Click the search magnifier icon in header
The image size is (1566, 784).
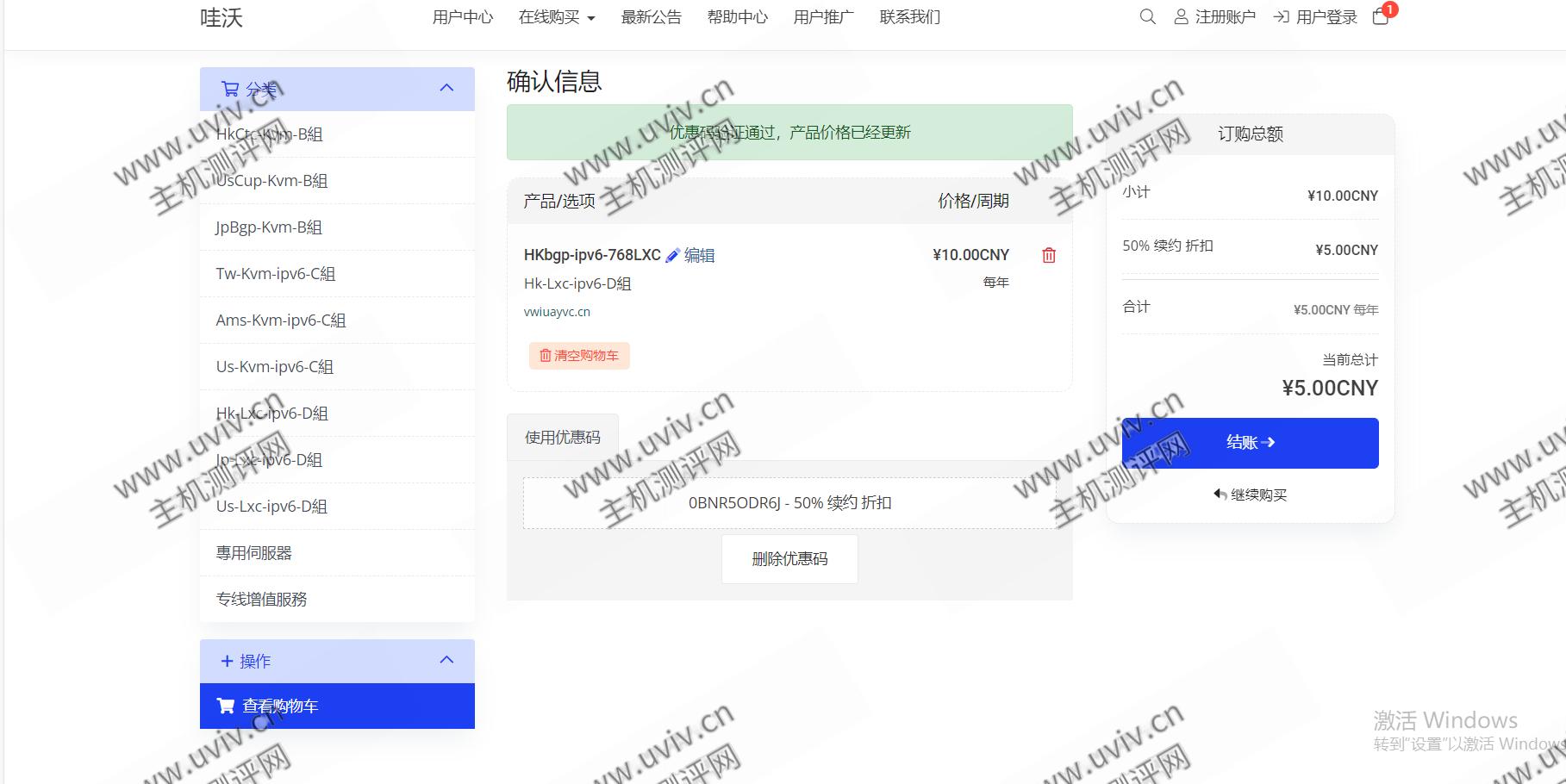coord(1147,16)
